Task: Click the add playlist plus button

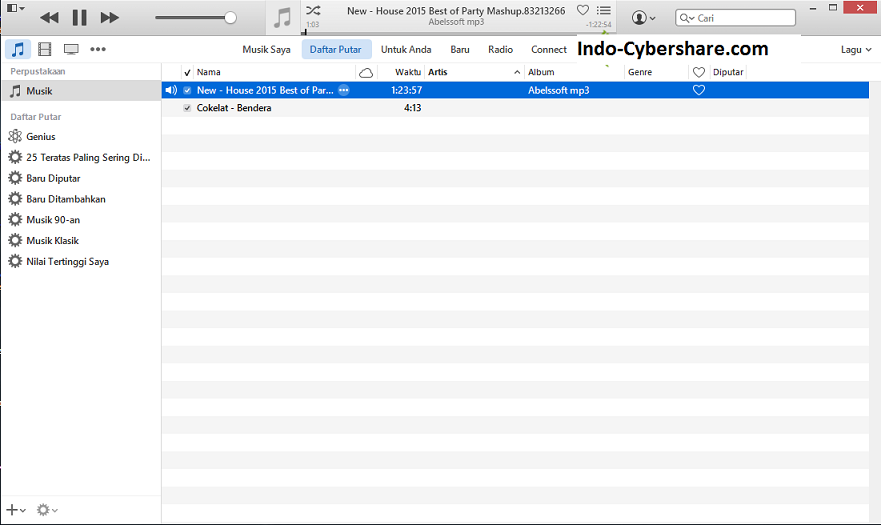Action: pyautogui.click(x=16, y=510)
